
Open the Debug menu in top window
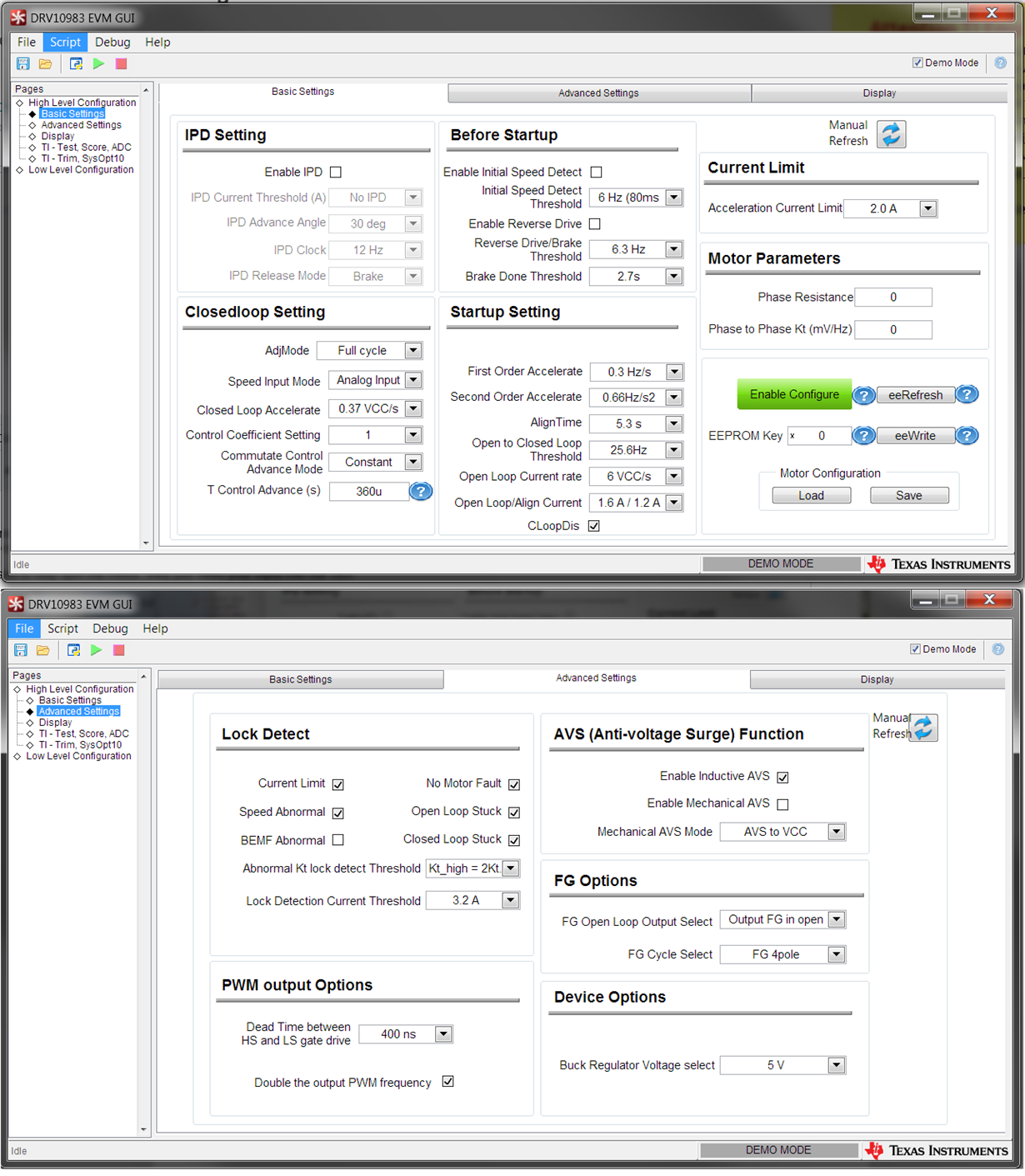[112, 42]
